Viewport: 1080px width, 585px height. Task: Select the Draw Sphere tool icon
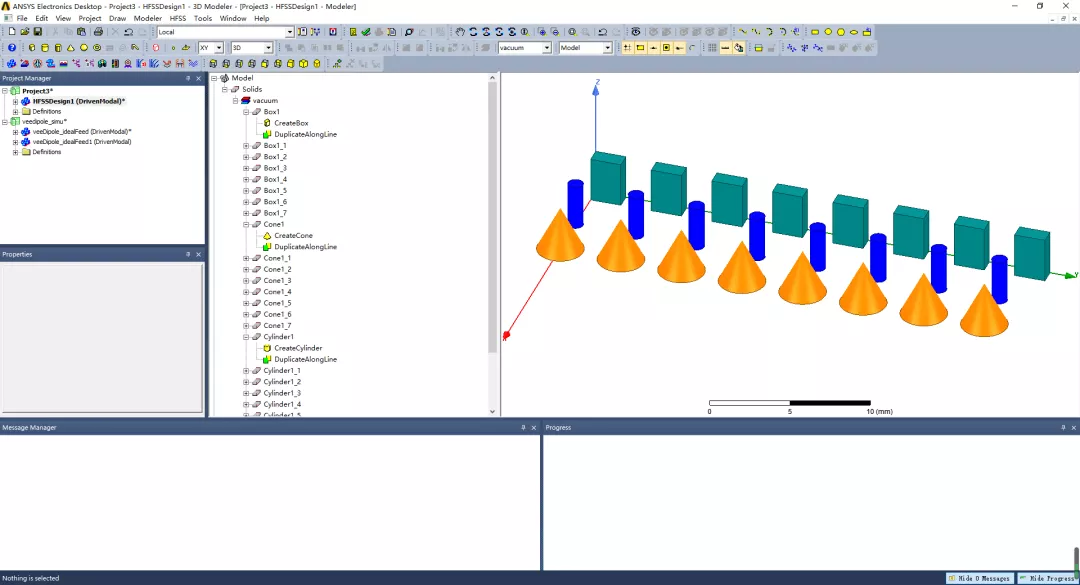click(84, 48)
